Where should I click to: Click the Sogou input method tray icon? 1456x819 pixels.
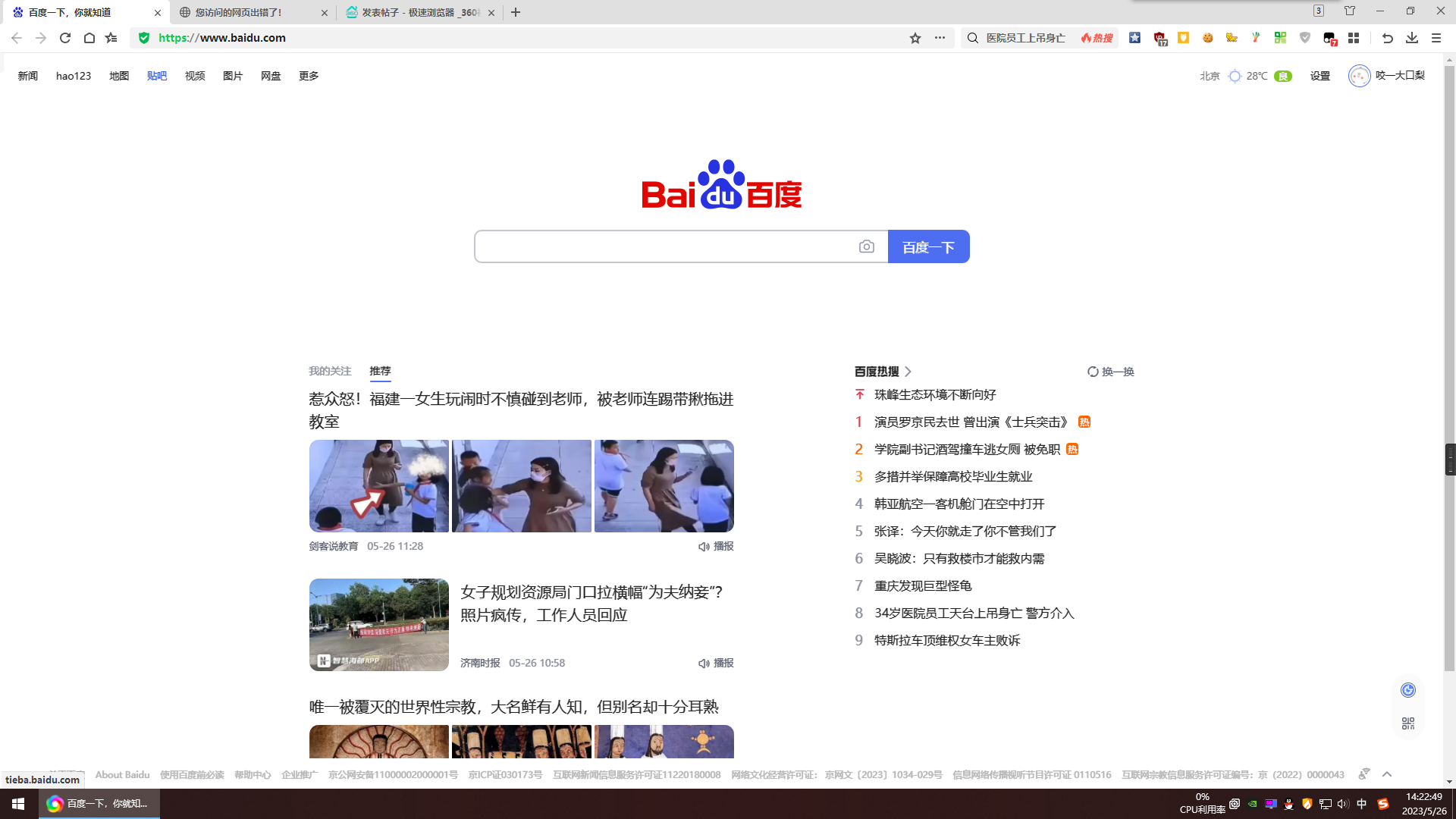(1383, 804)
